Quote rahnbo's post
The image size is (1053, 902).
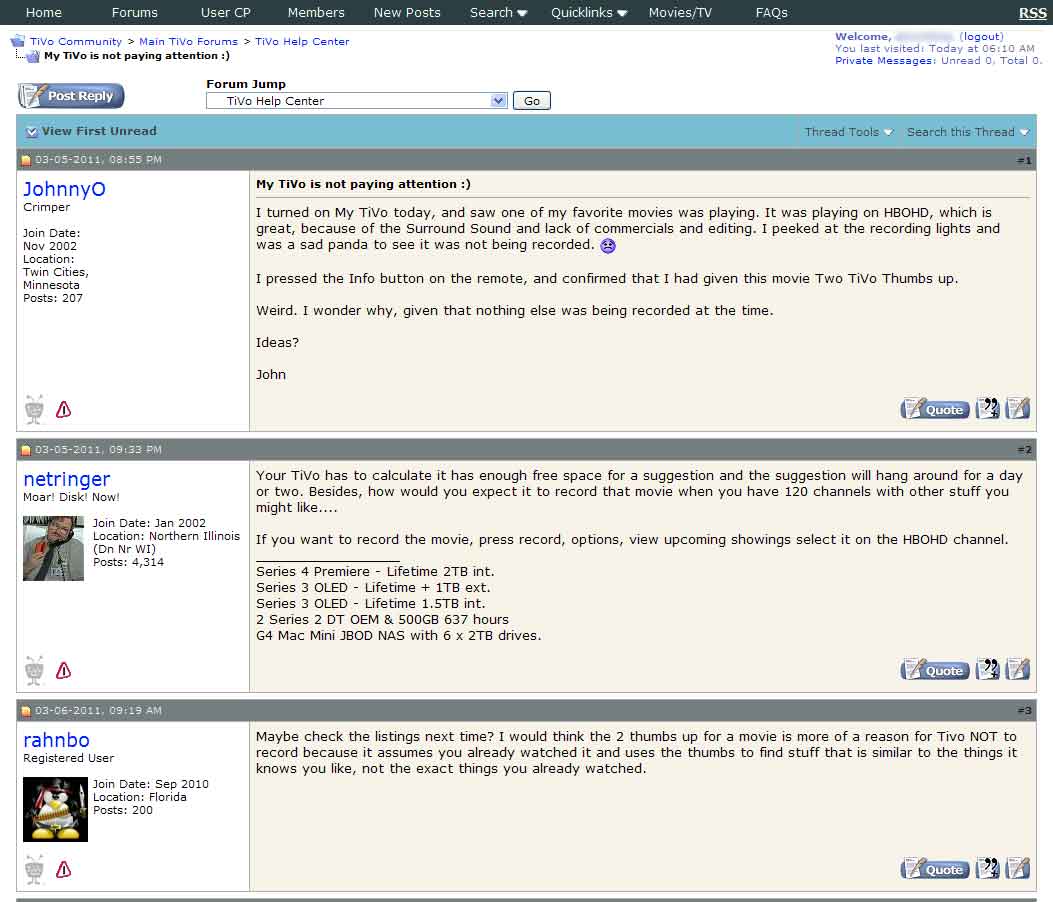[x=935, y=868]
